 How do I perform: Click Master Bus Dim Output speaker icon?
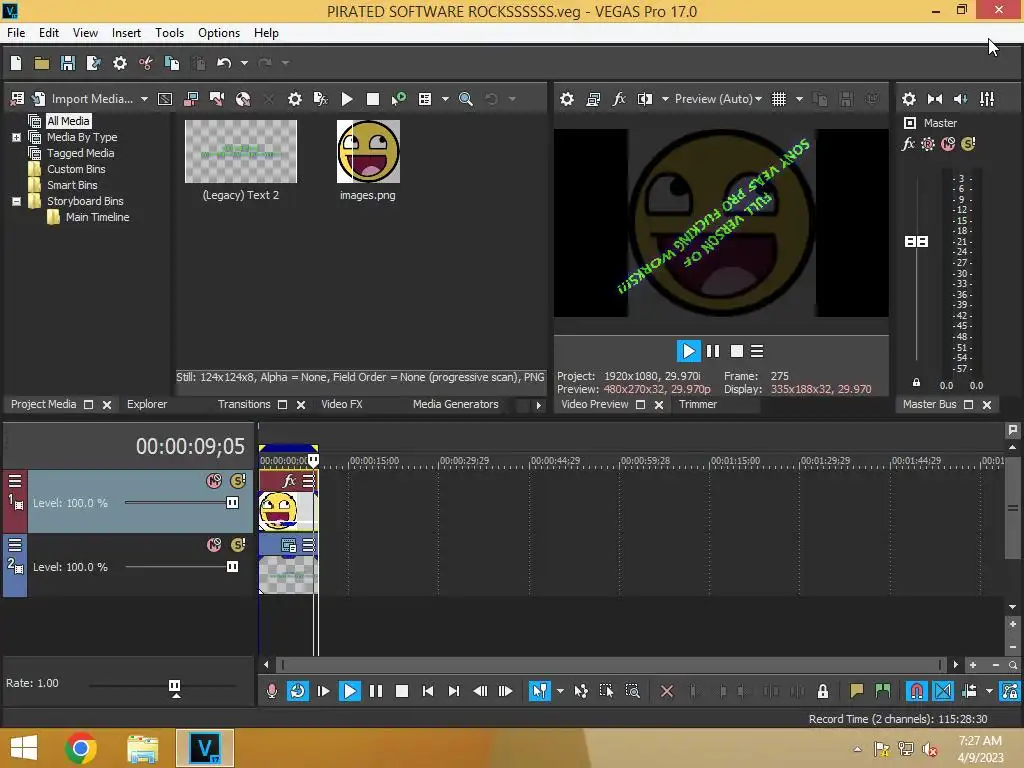click(961, 99)
